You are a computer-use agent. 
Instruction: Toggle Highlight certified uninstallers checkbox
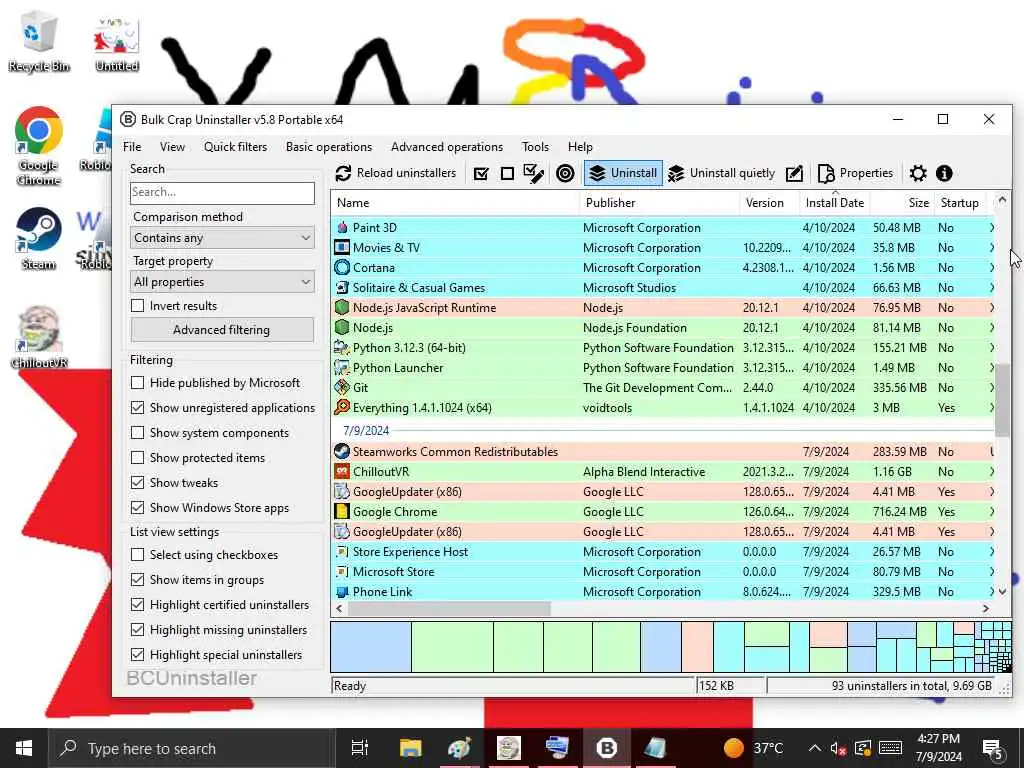[137, 605]
